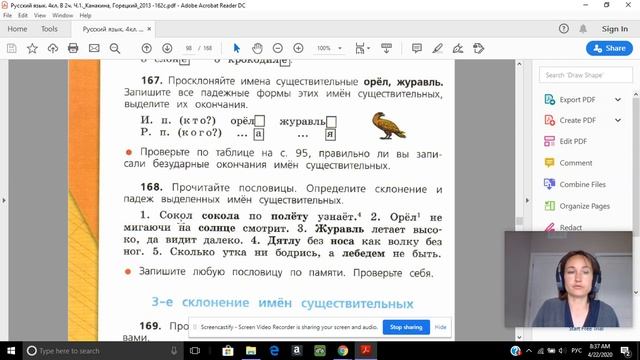Click the document vertical scrollbar thumb
640x360 pixels.
pos(519,221)
